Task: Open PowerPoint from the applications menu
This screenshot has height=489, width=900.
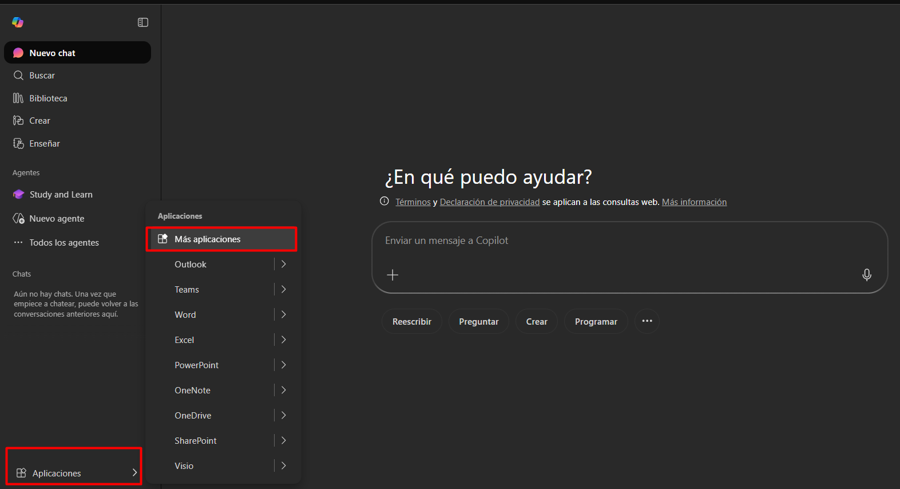Action: click(x=196, y=365)
